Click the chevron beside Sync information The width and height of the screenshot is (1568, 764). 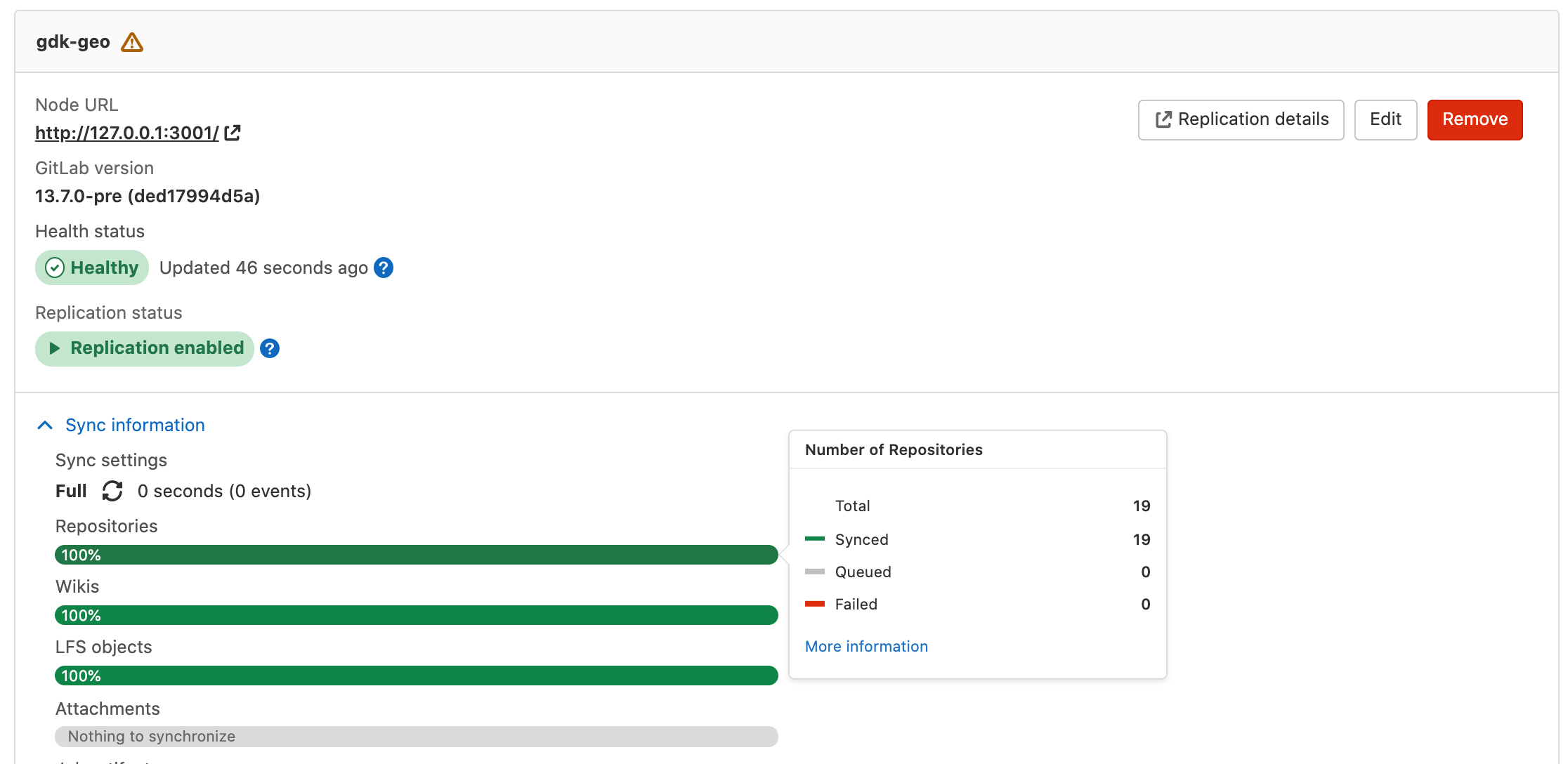(44, 425)
